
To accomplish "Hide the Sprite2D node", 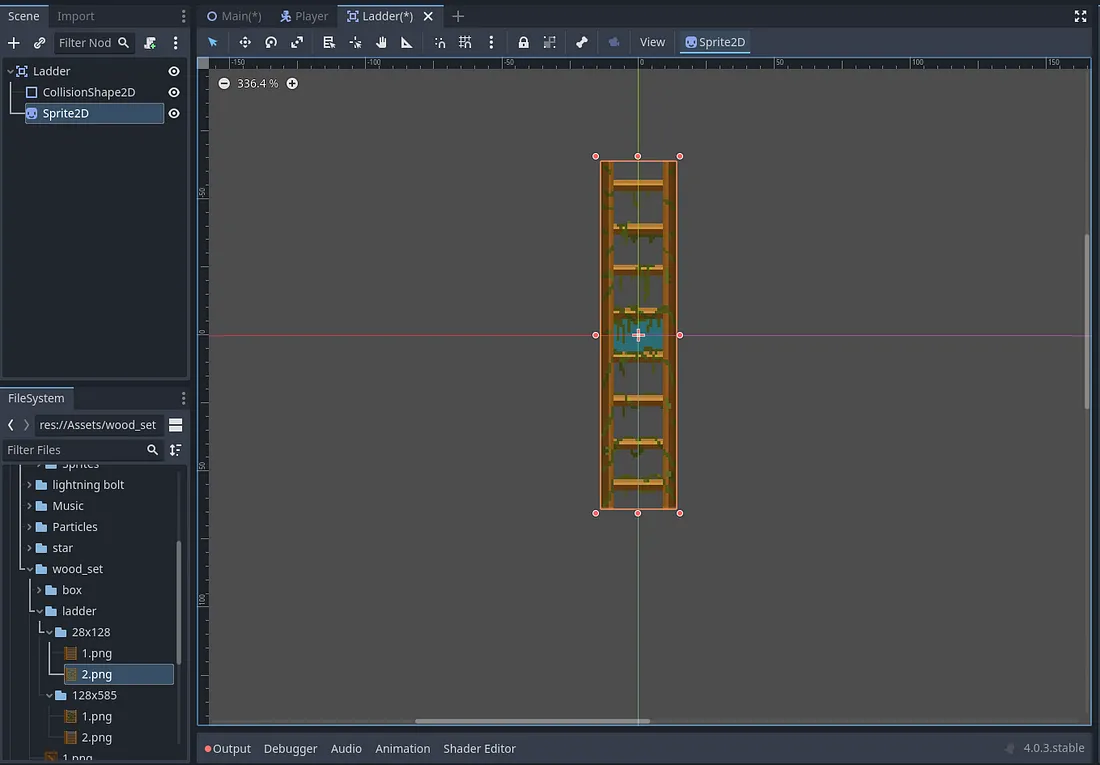I will point(174,113).
